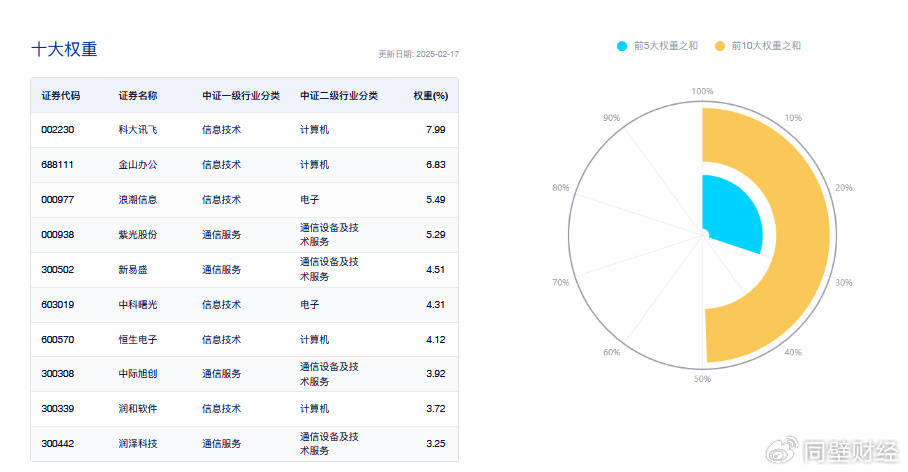The width and height of the screenshot is (908, 472).
Task: Select stock code 000977
Action: coord(57,200)
